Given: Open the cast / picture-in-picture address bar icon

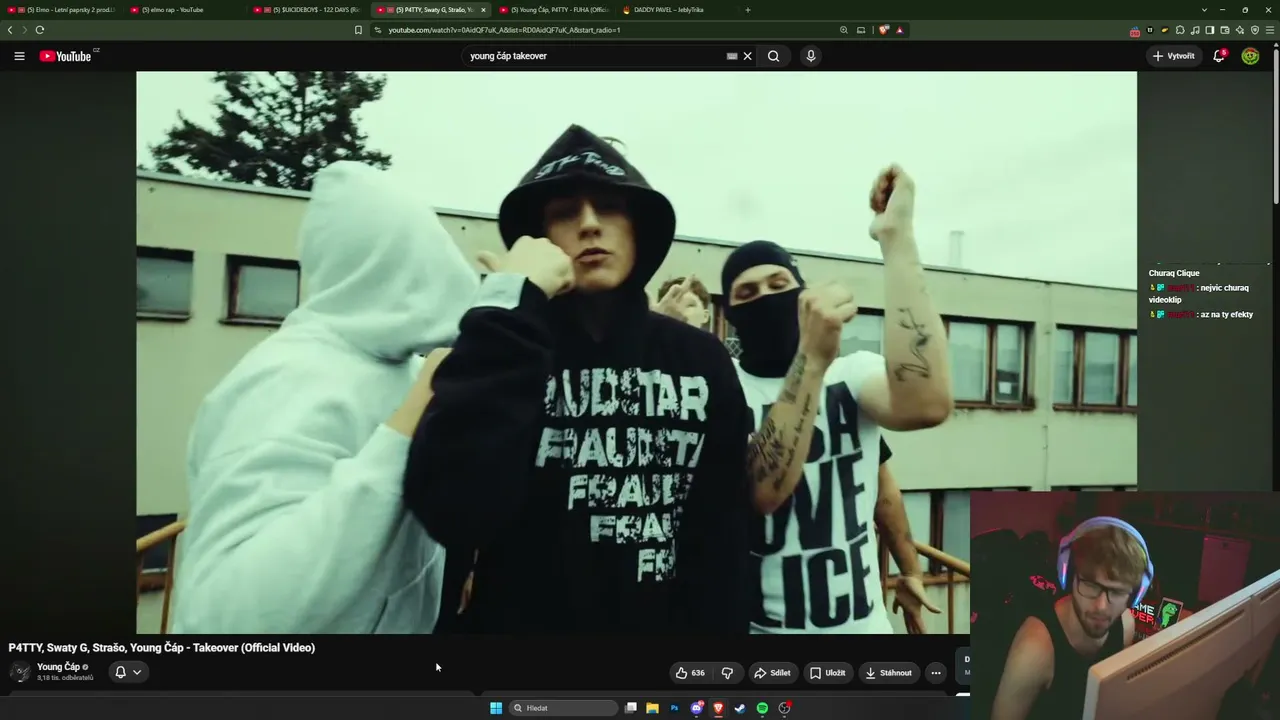Looking at the screenshot, I should pyautogui.click(x=861, y=30).
